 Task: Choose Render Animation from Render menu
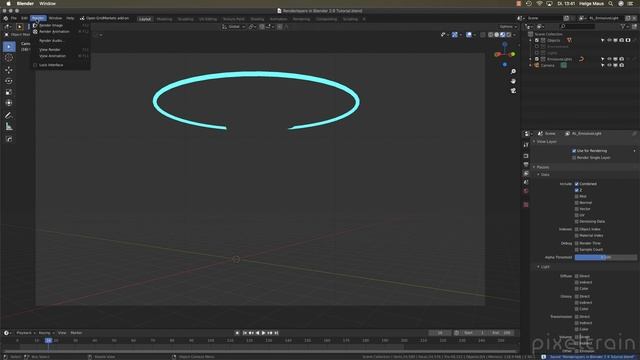click(x=61, y=31)
